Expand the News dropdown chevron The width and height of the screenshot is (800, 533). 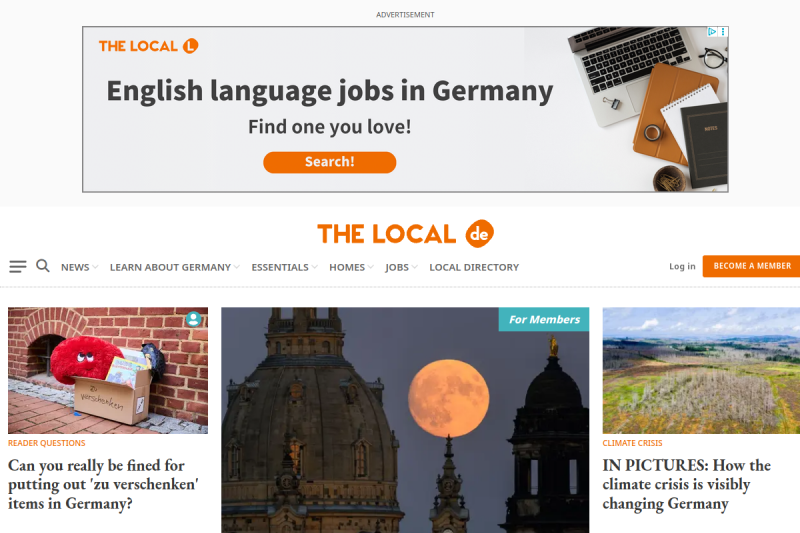(x=95, y=267)
